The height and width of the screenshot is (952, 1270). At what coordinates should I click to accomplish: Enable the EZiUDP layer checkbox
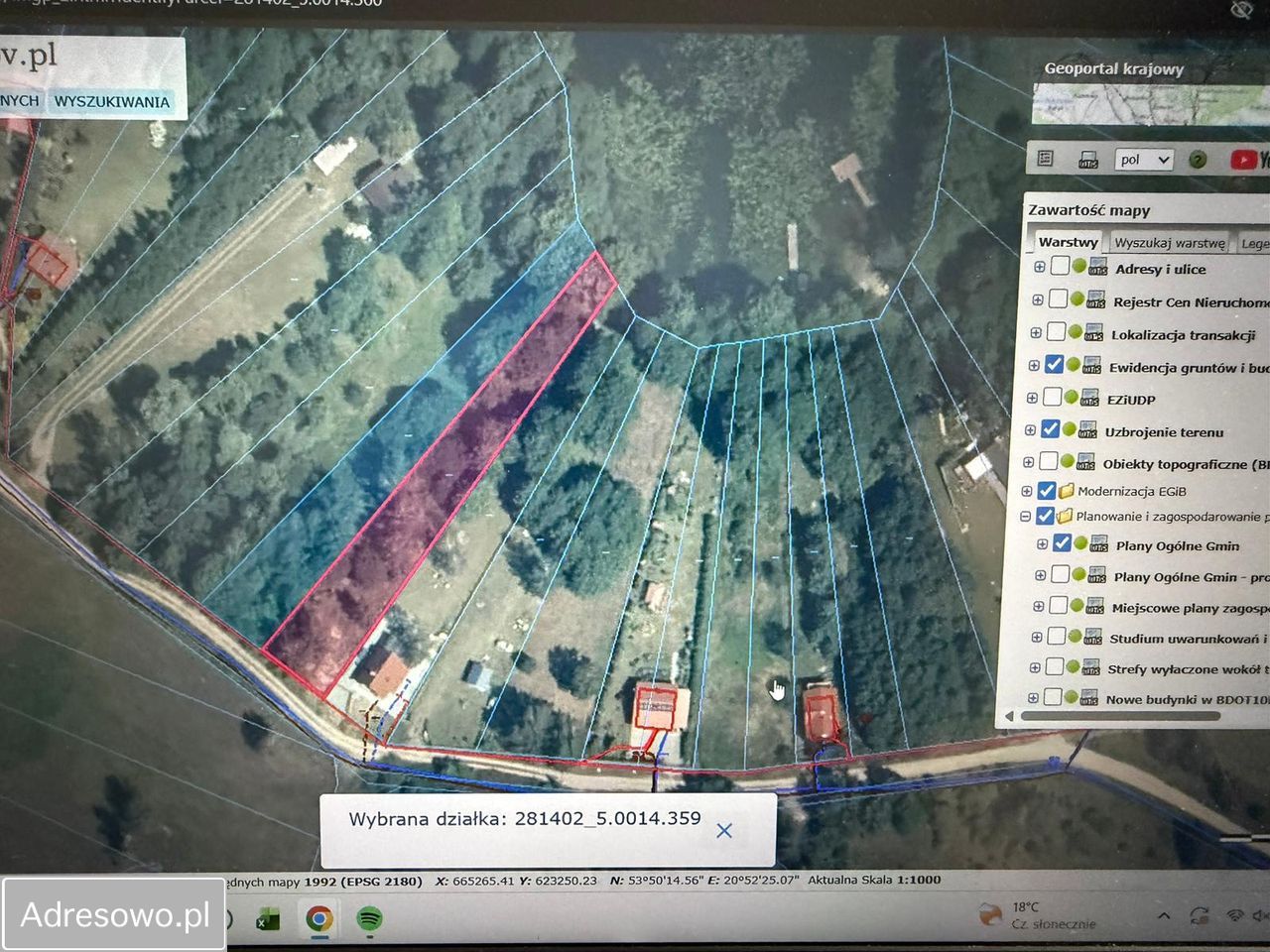click(x=1052, y=398)
